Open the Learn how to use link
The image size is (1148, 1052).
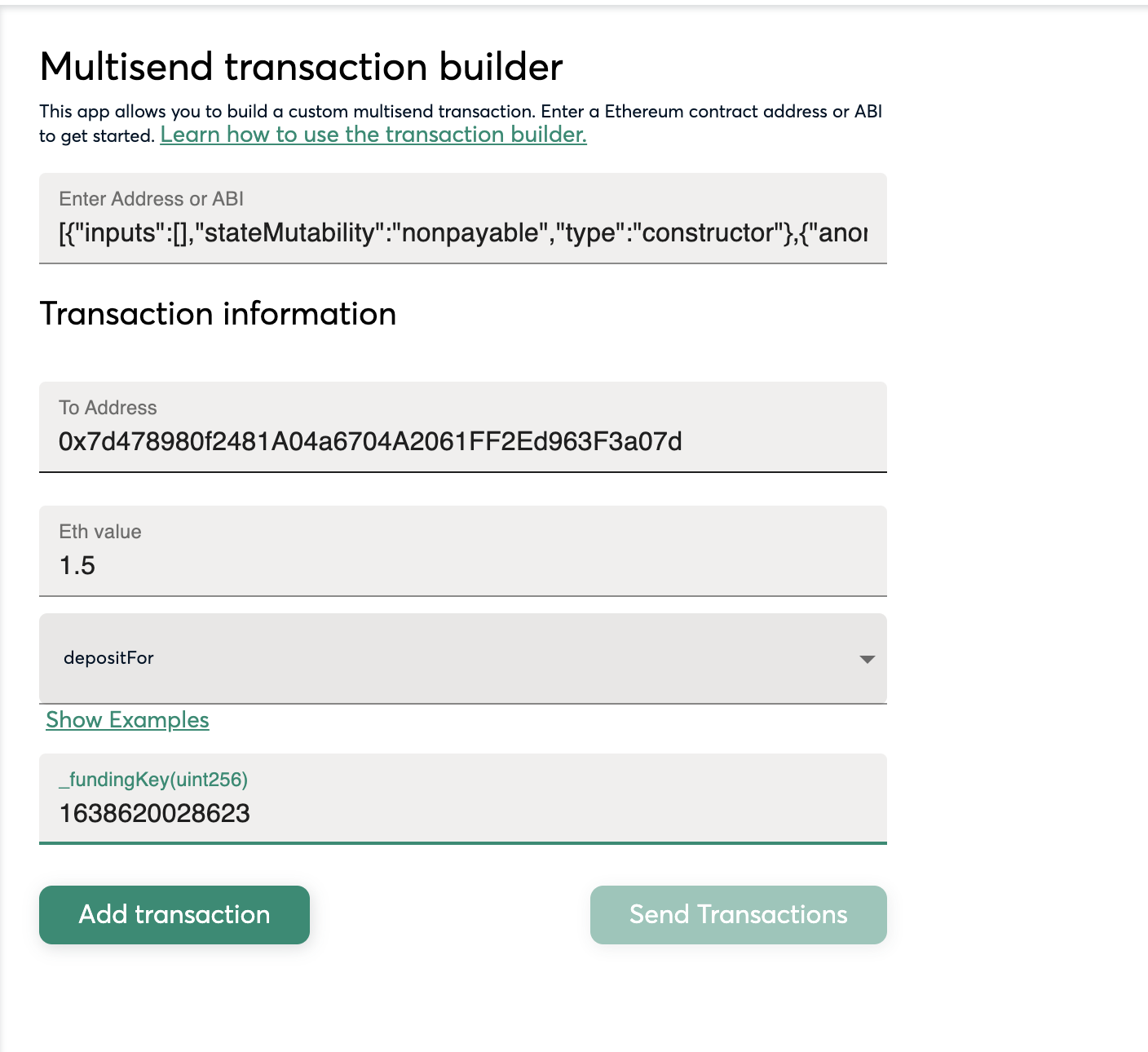373,135
